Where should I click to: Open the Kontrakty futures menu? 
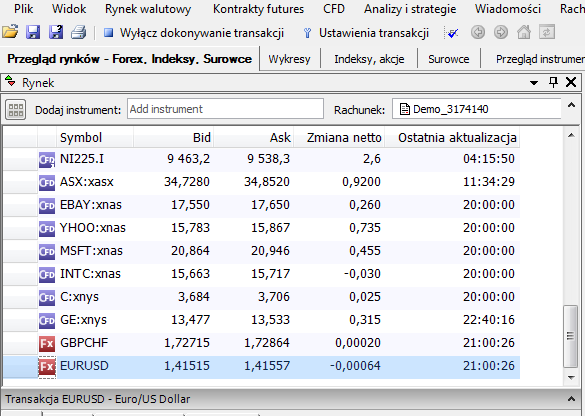(259, 9)
